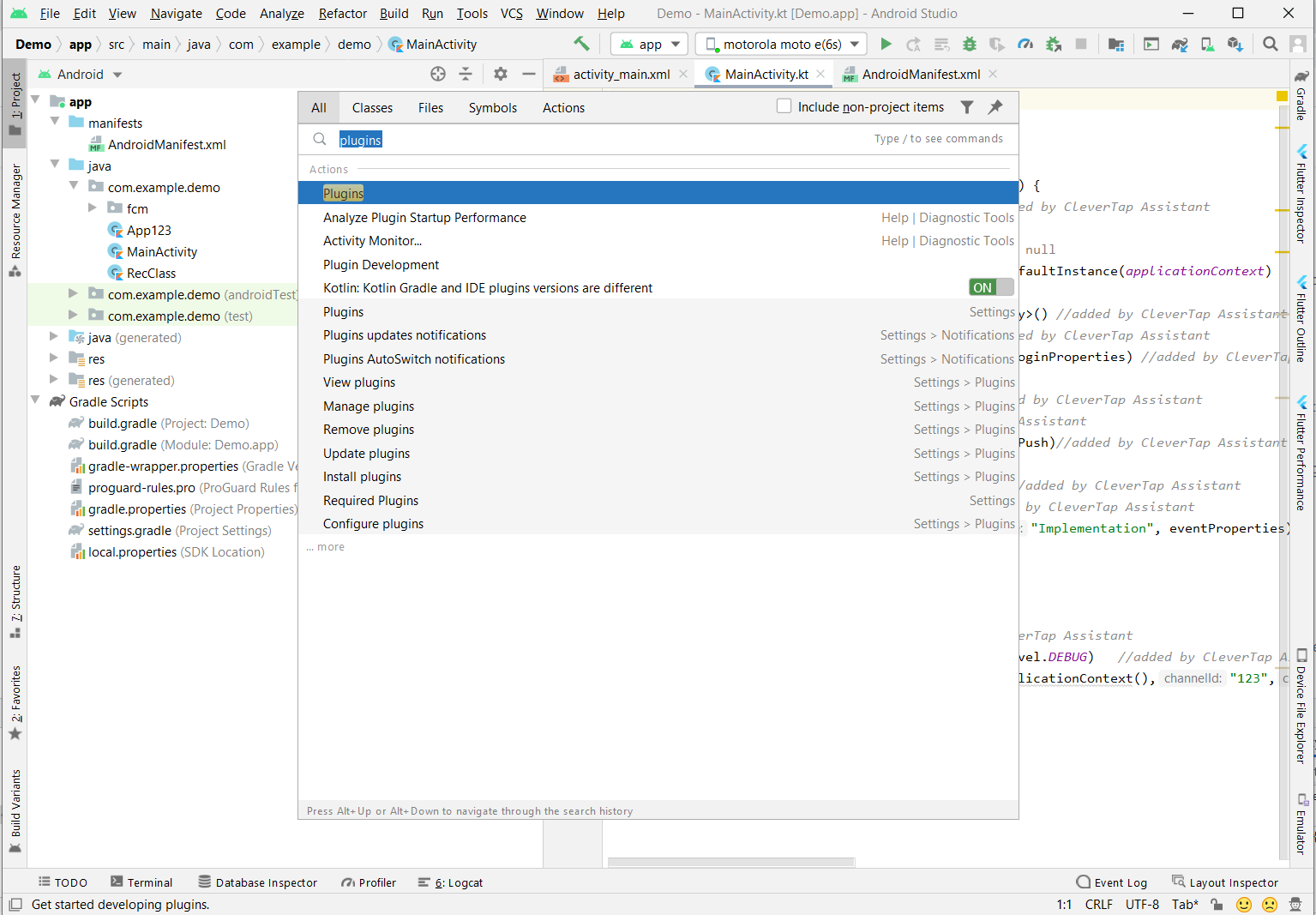The height and width of the screenshot is (915, 1316).
Task: Click the sad smiley feedback icon
Action: [x=1270, y=904]
